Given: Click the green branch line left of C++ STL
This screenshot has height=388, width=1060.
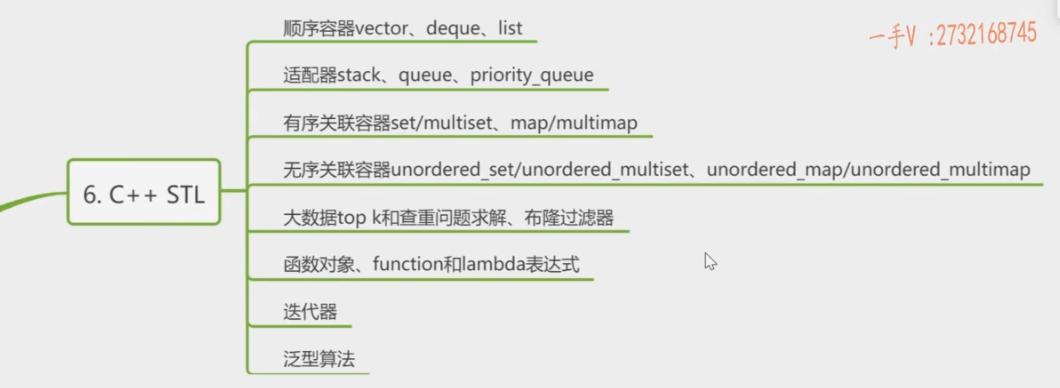Looking at the screenshot, I should (x=32, y=199).
